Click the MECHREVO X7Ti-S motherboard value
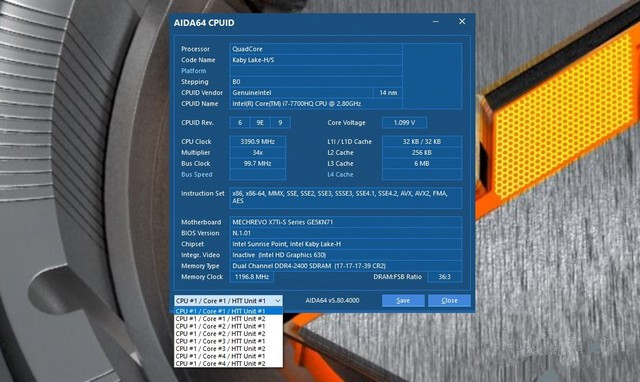 [x=345, y=222]
